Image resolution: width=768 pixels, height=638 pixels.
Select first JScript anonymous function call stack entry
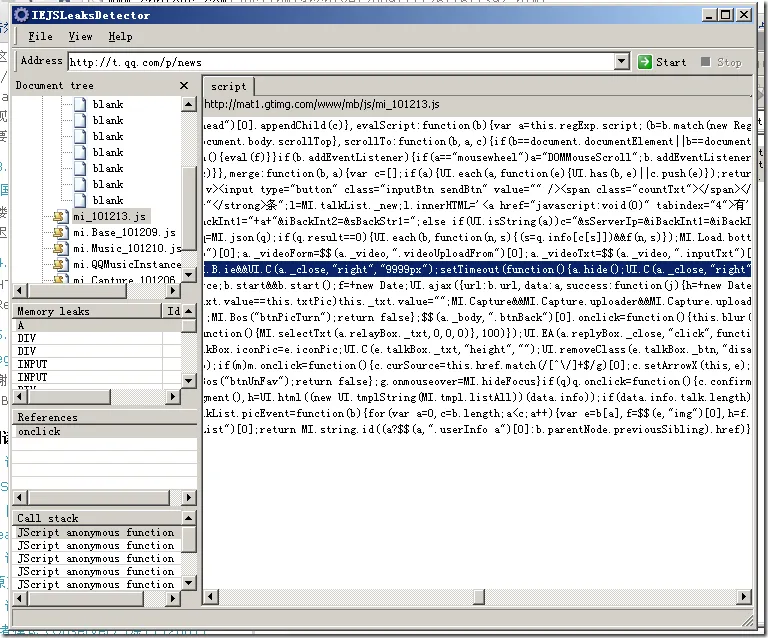tap(95, 533)
